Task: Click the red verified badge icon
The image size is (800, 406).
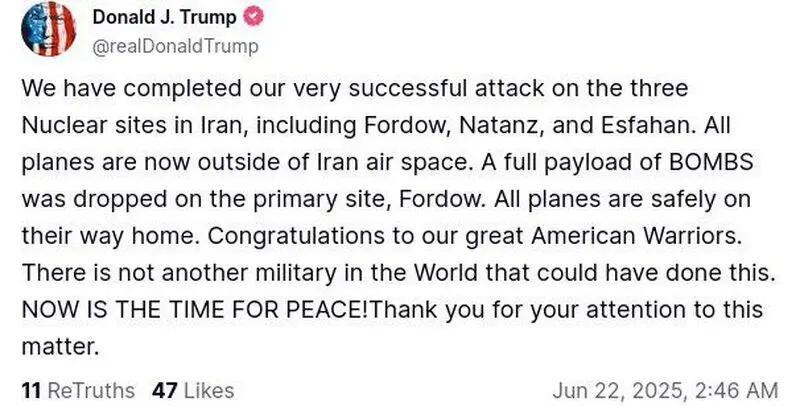Action: pos(253,17)
